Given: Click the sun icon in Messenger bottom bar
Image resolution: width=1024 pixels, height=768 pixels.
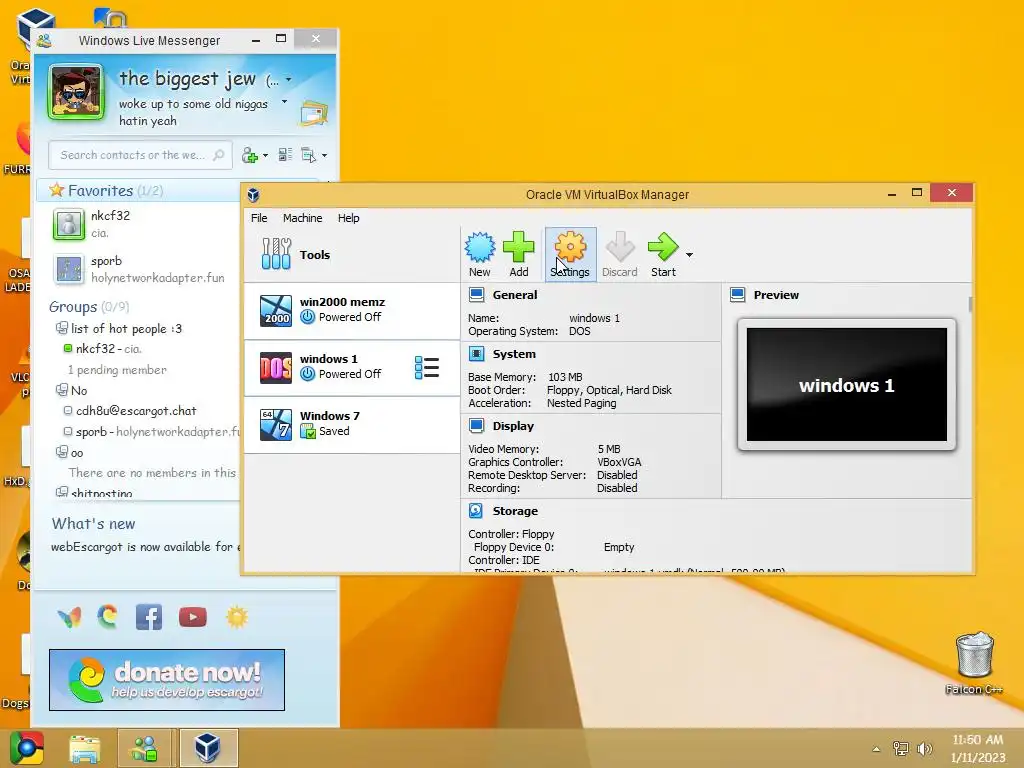Looking at the screenshot, I should click(237, 616).
